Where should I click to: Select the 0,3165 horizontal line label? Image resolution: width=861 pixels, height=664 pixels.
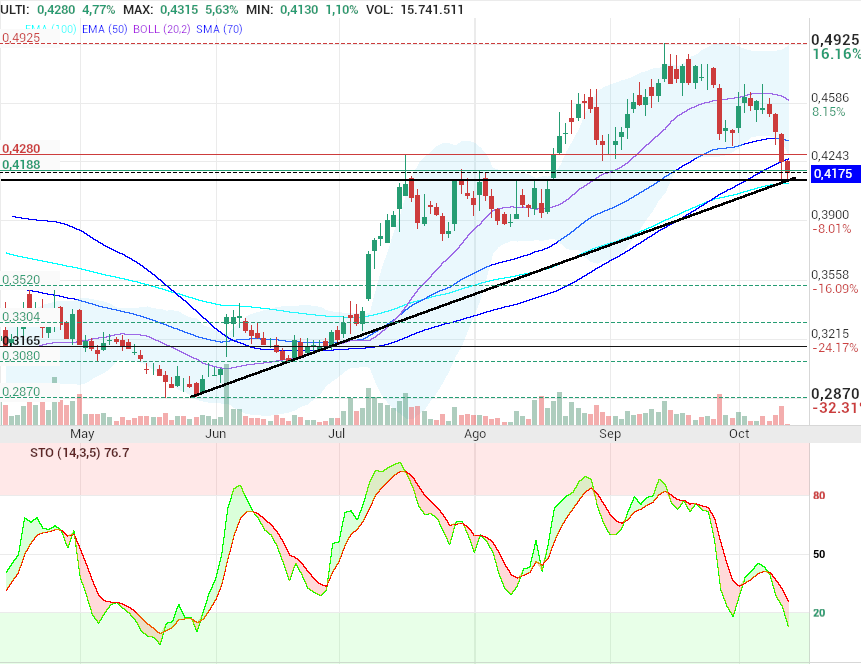[21, 341]
